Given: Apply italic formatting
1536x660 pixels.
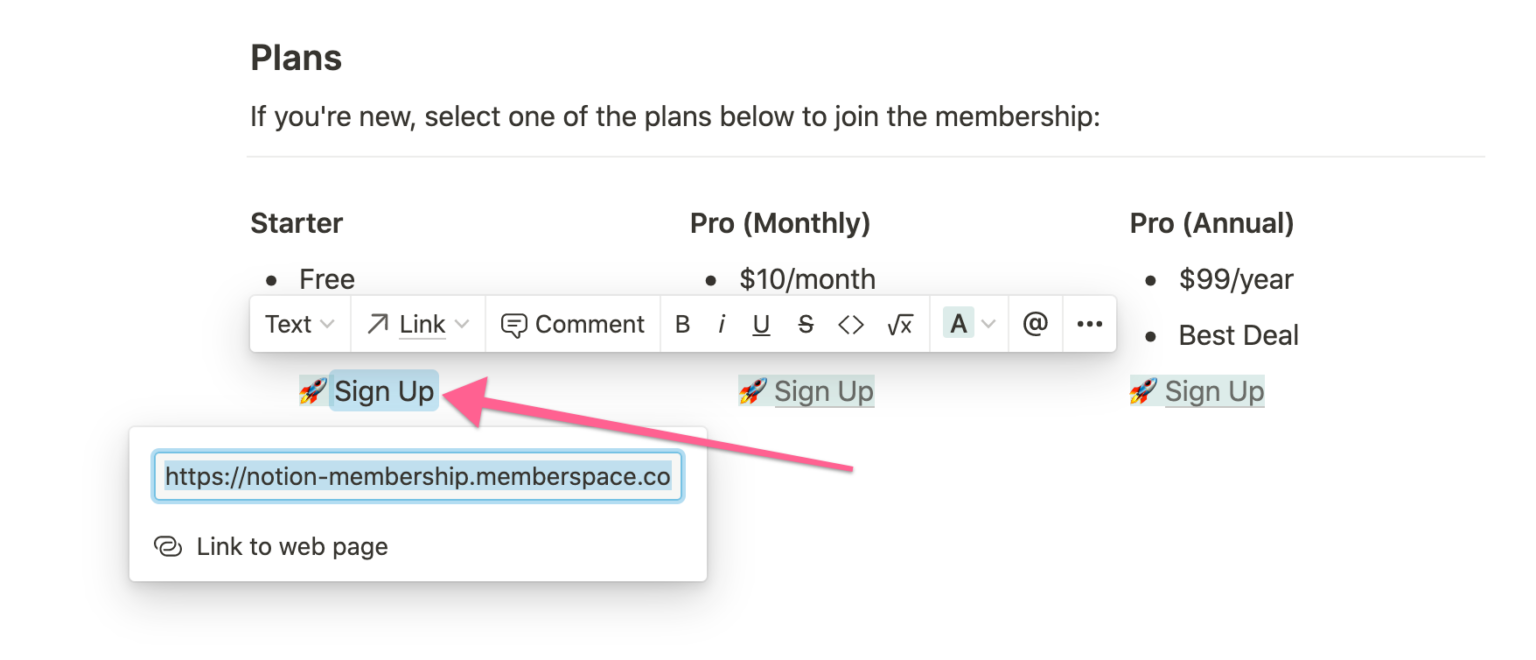Looking at the screenshot, I should pos(722,323).
